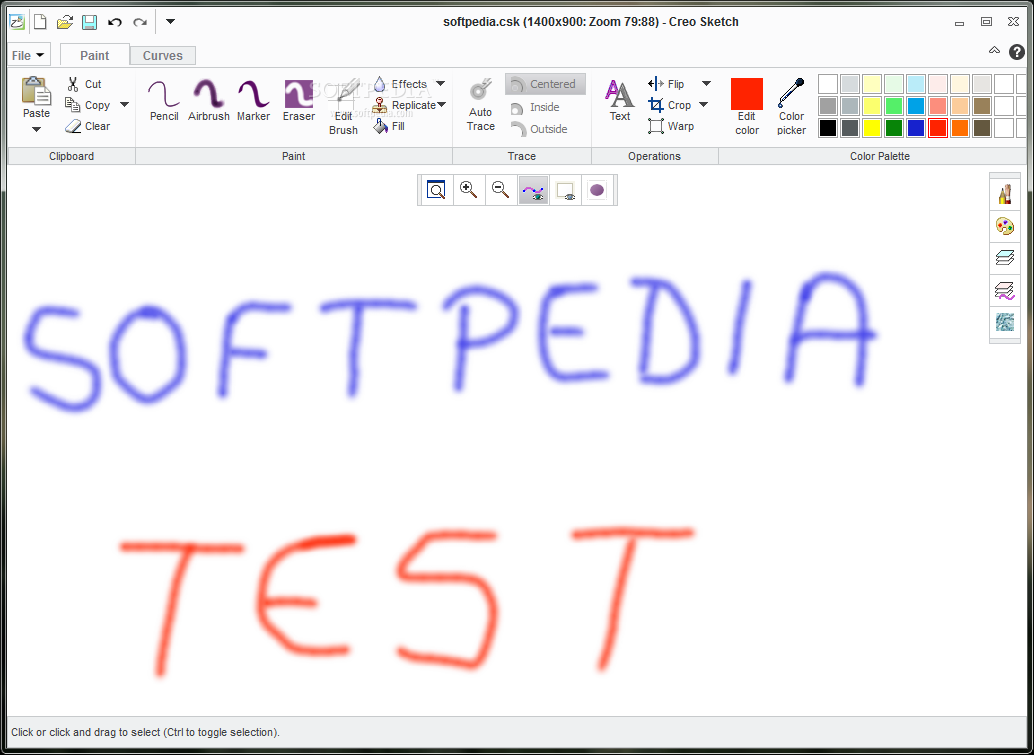This screenshot has height=755, width=1034.
Task: Open the Effects dropdown
Action: tap(441, 84)
